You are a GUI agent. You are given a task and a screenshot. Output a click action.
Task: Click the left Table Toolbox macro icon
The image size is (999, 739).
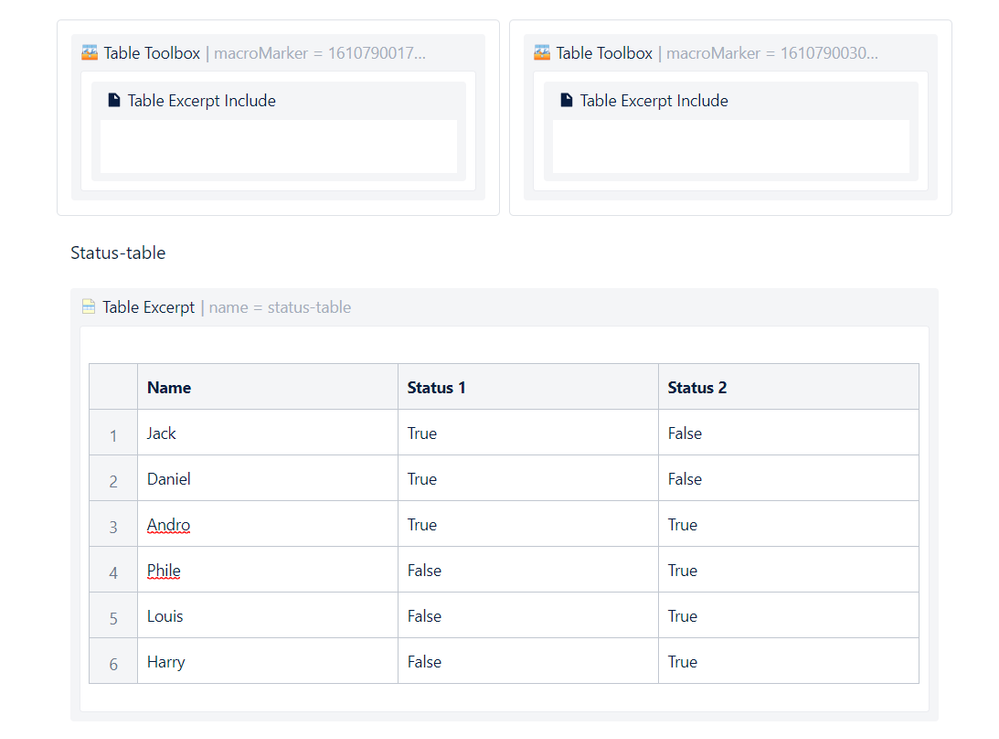pyautogui.click(x=90, y=52)
